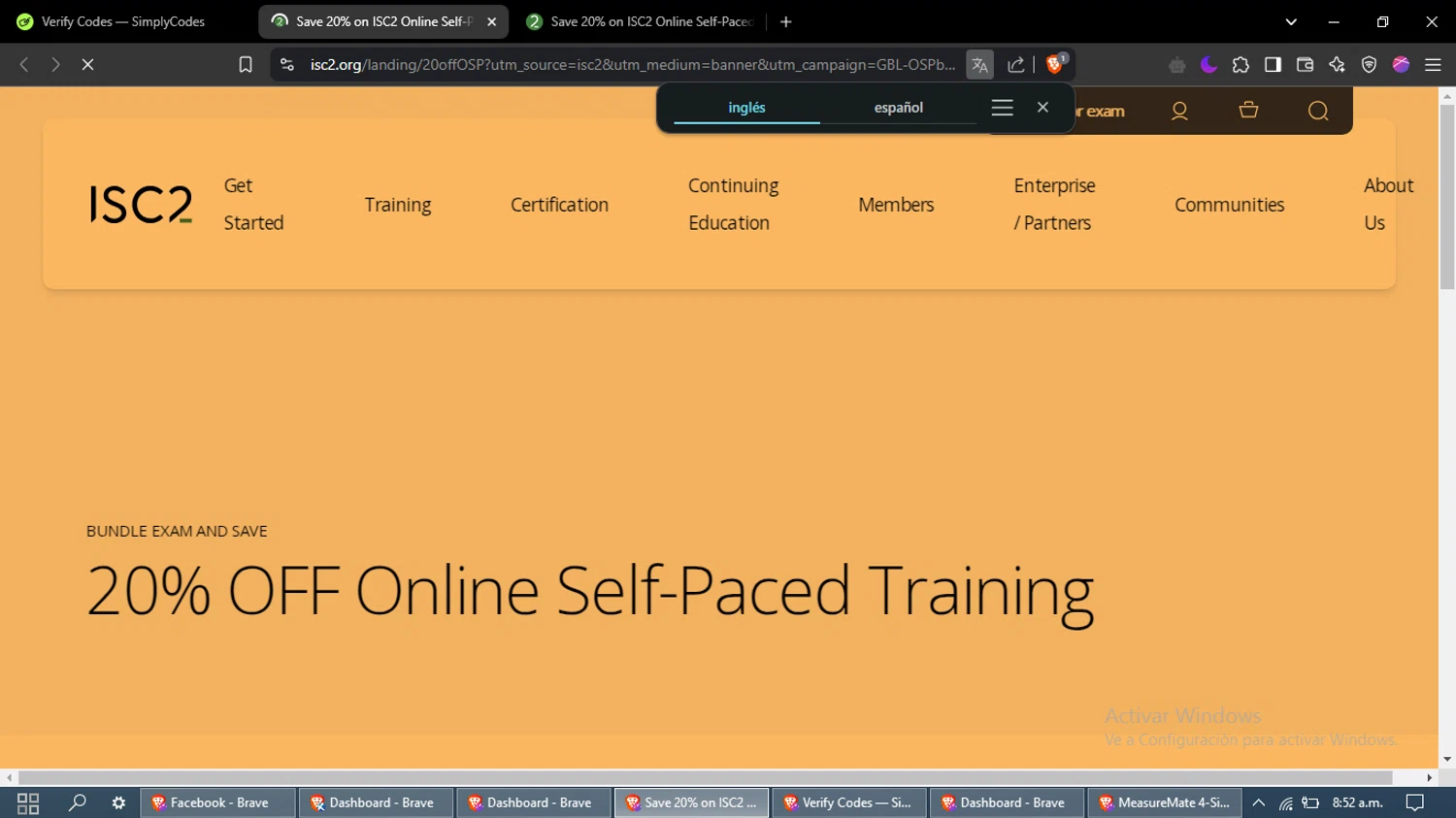The image size is (1456, 818).
Task: Open the Enterprise / Partners menu
Action: pyautogui.click(x=1054, y=204)
